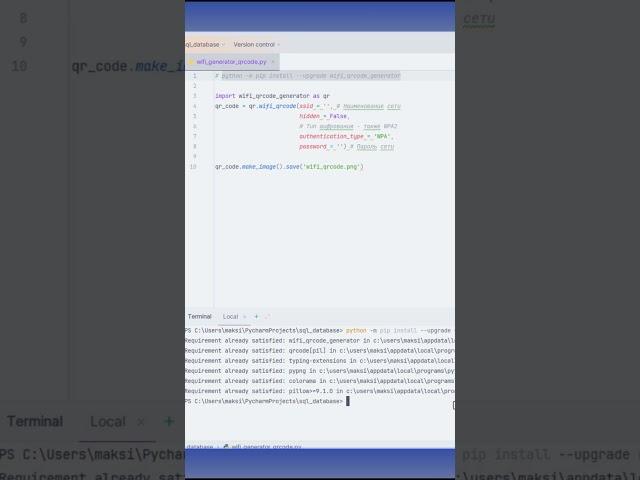This screenshot has width=640, height=480.
Task: Close the wifi_generator_qrcode.py editor tab
Action: 274,61
